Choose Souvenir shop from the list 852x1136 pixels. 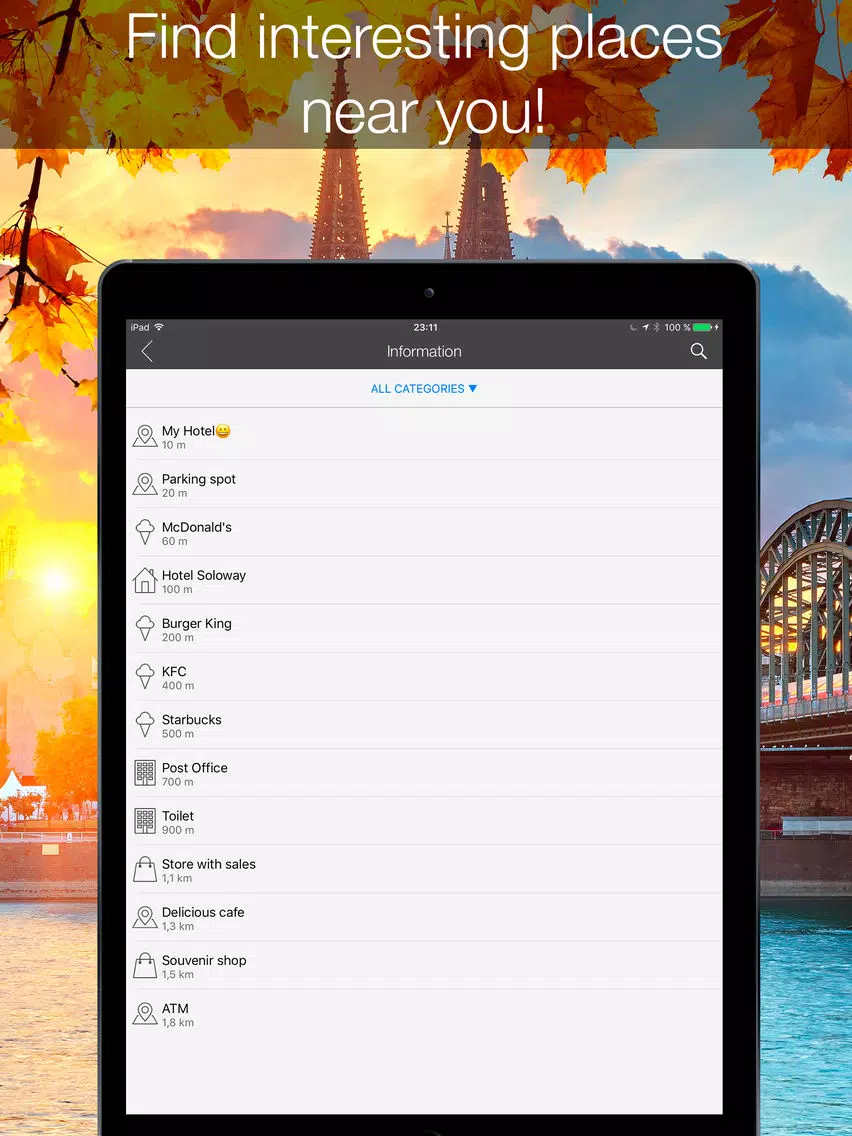424,965
